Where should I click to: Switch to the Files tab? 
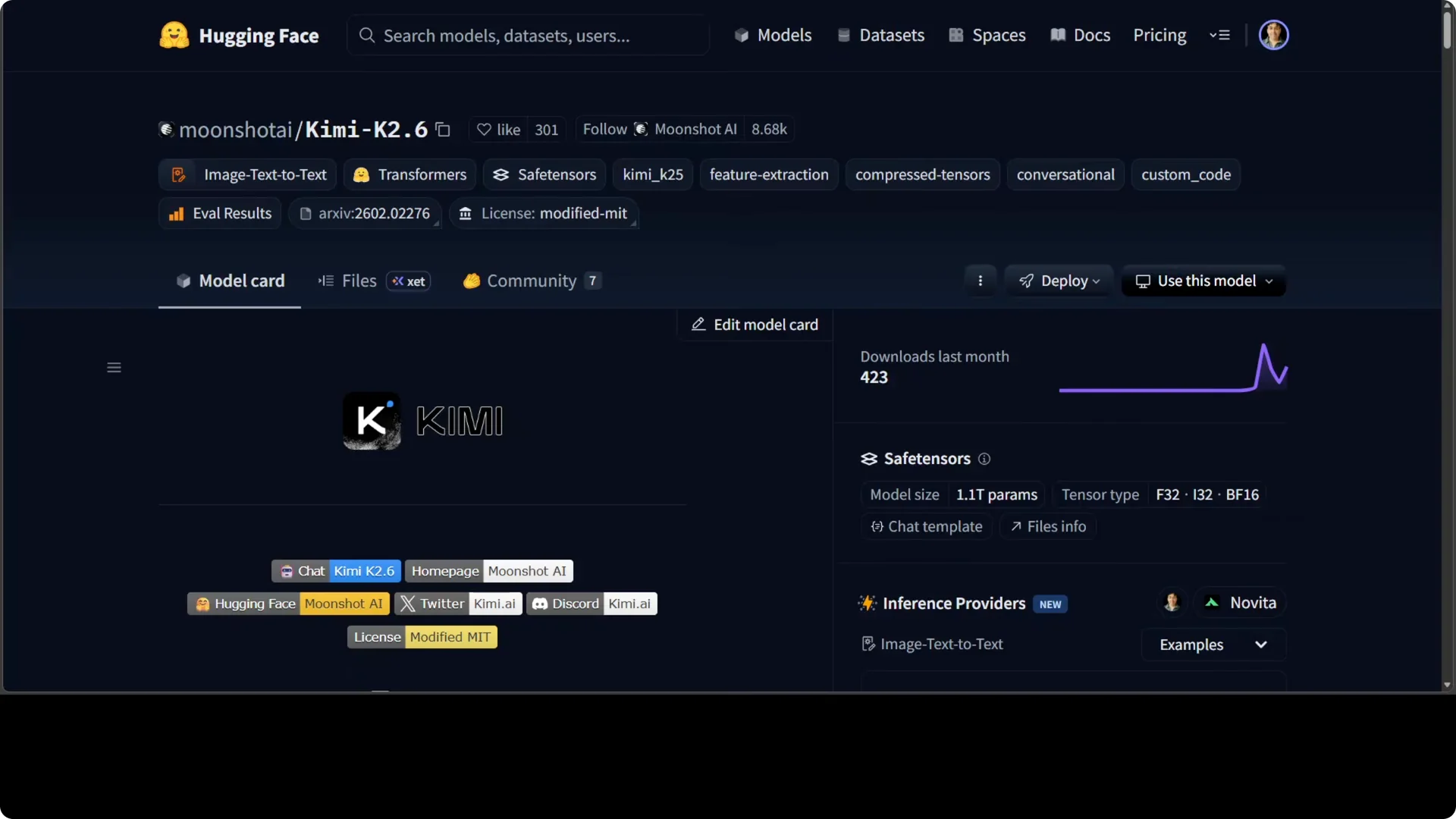(x=374, y=281)
